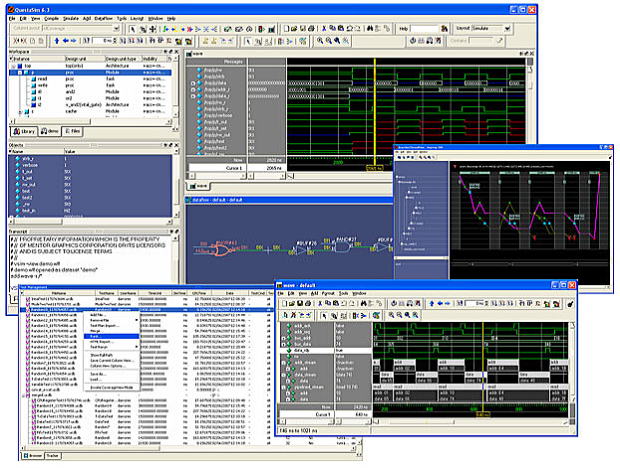
Task: Select the pointer tool in main toolbar top row
Action: [132, 29]
